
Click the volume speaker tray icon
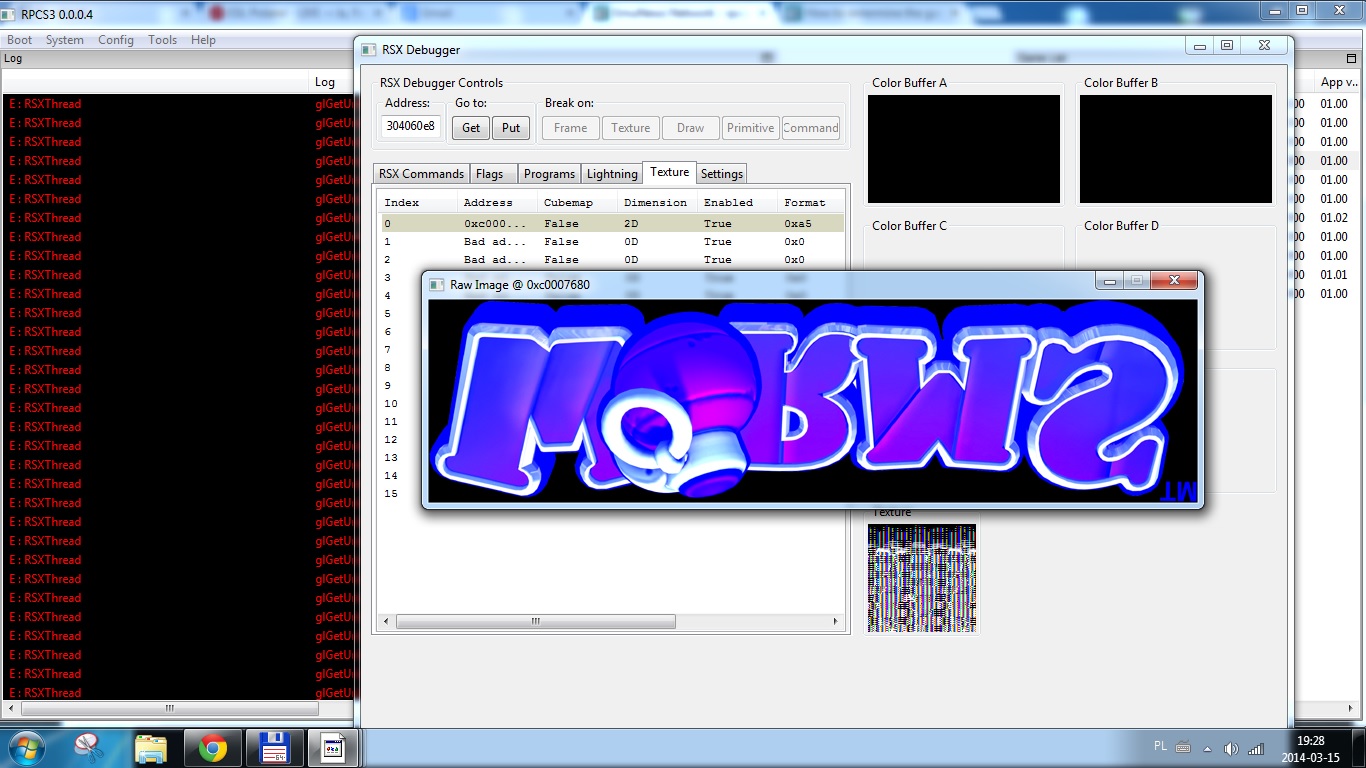[1231, 749]
